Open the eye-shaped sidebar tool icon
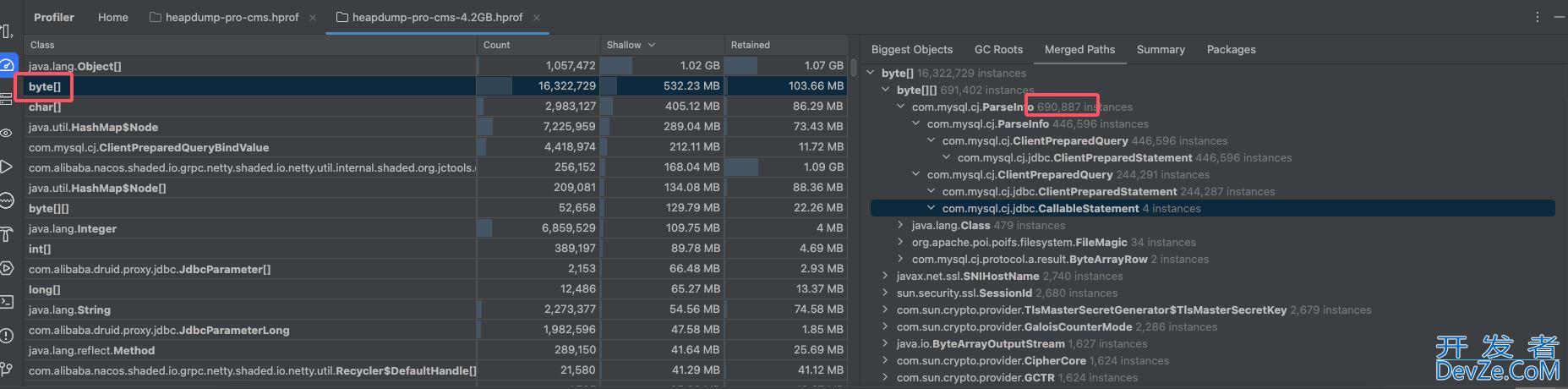 point(6,133)
